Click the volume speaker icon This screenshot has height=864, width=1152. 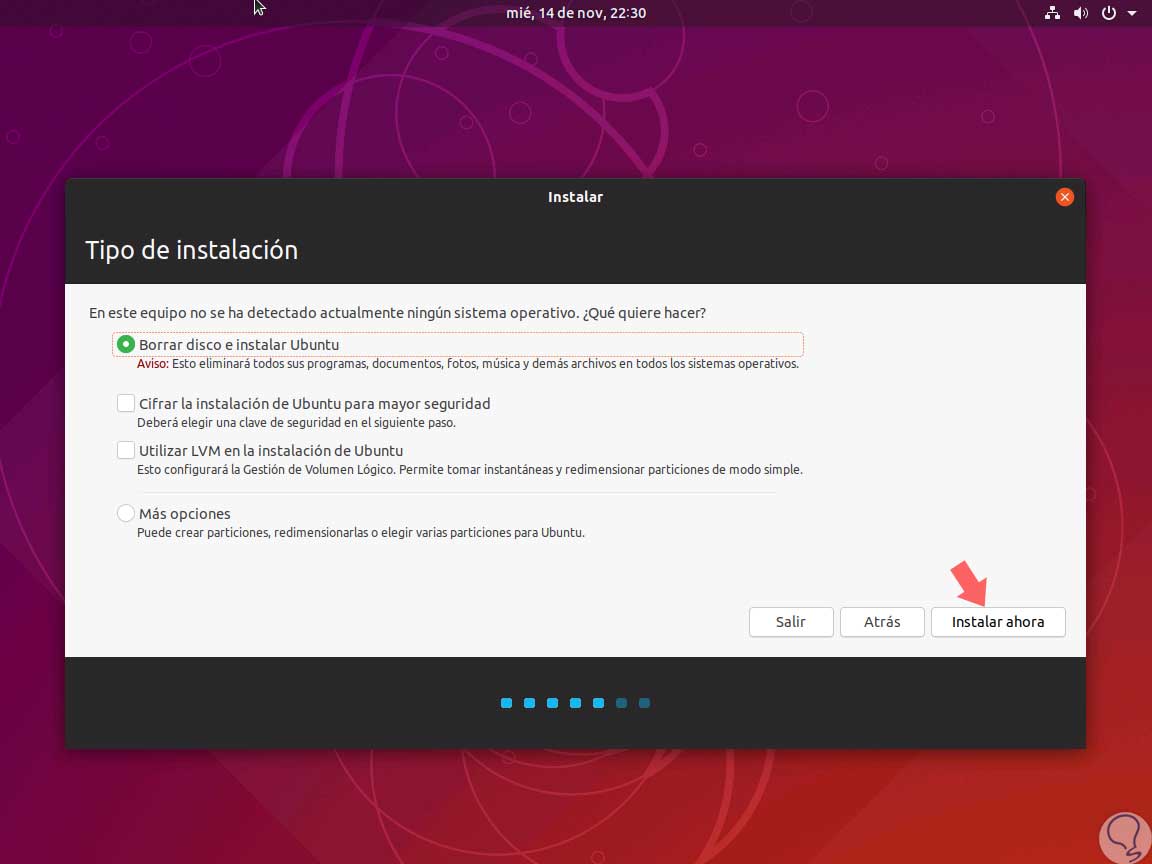1080,12
